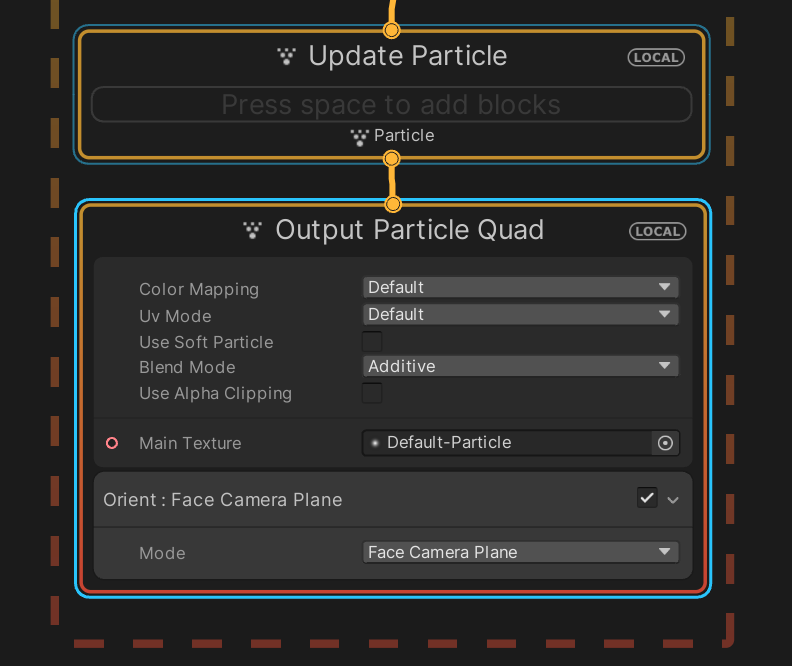Toggle LOCAL space on Output Particle Quad

[x=657, y=231]
